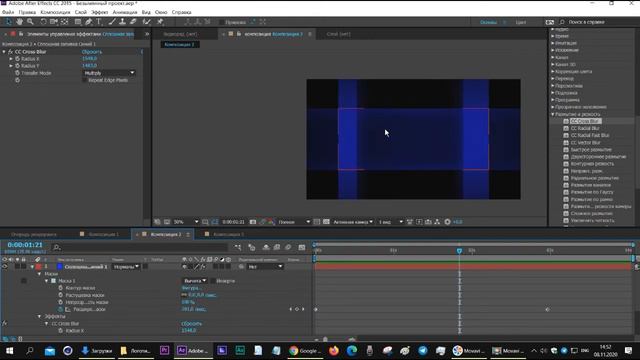Select the Clone Stamp tool

(122, 22)
